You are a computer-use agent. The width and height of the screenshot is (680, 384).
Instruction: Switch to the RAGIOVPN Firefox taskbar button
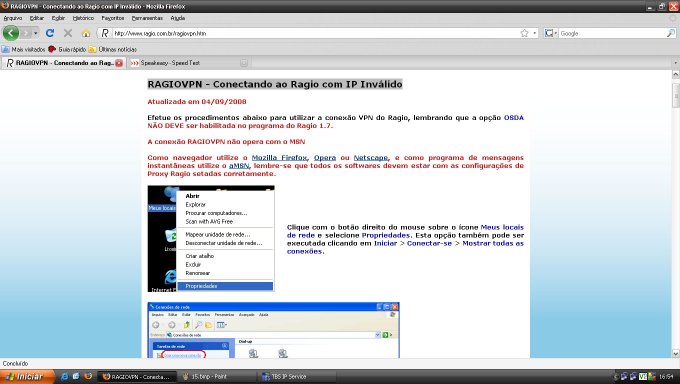pyautogui.click(x=137, y=377)
